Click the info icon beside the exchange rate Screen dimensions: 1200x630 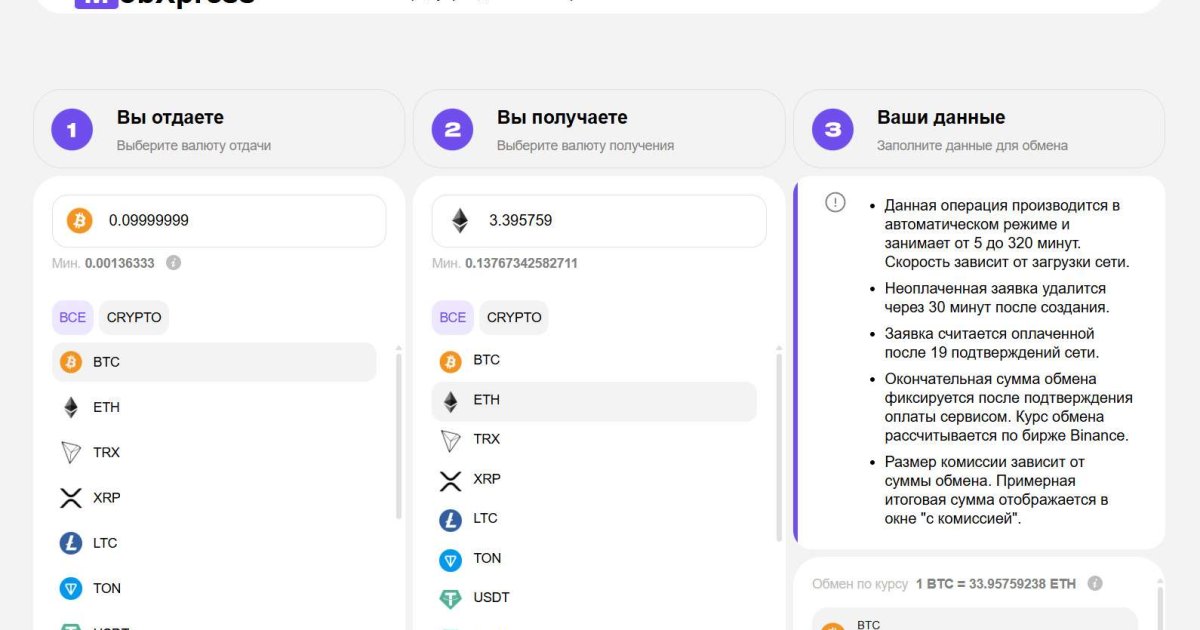pos(1095,583)
